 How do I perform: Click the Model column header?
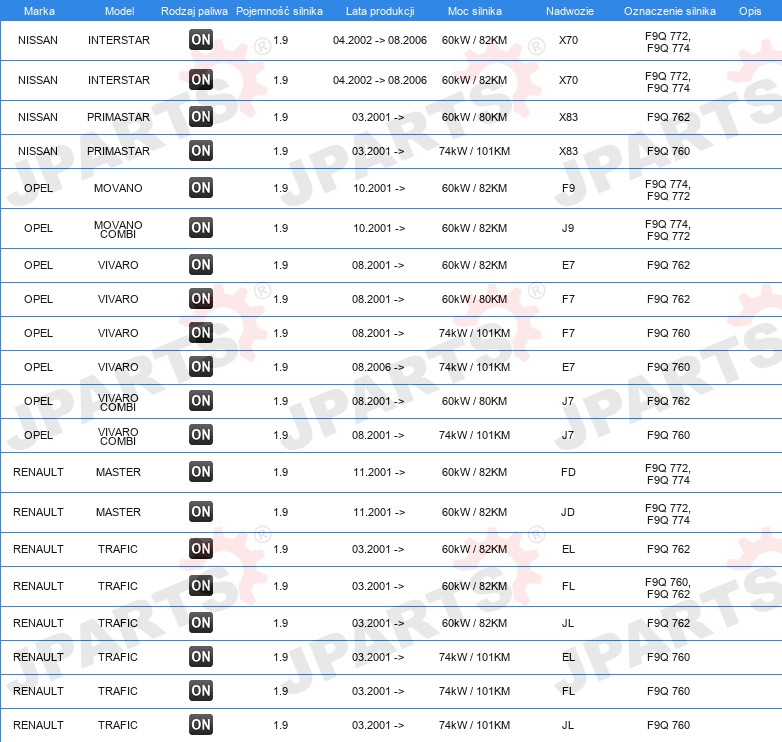pyautogui.click(x=119, y=11)
